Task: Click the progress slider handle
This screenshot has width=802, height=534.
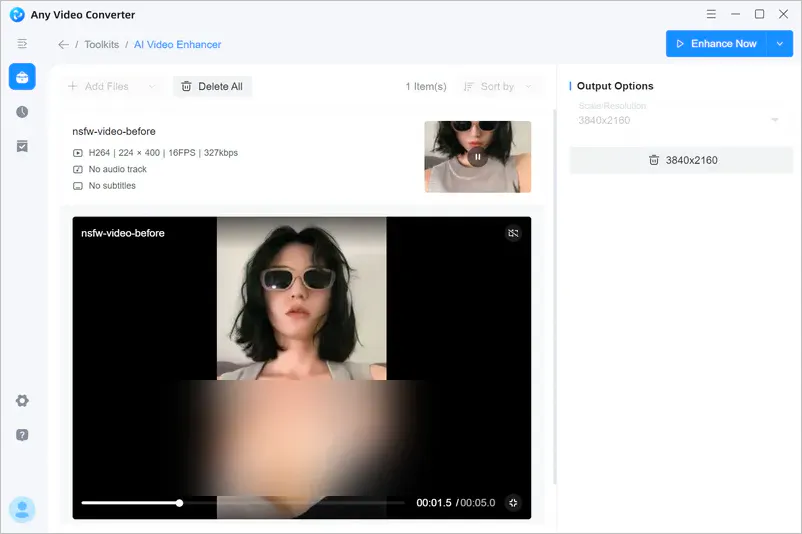Action: pos(180,503)
